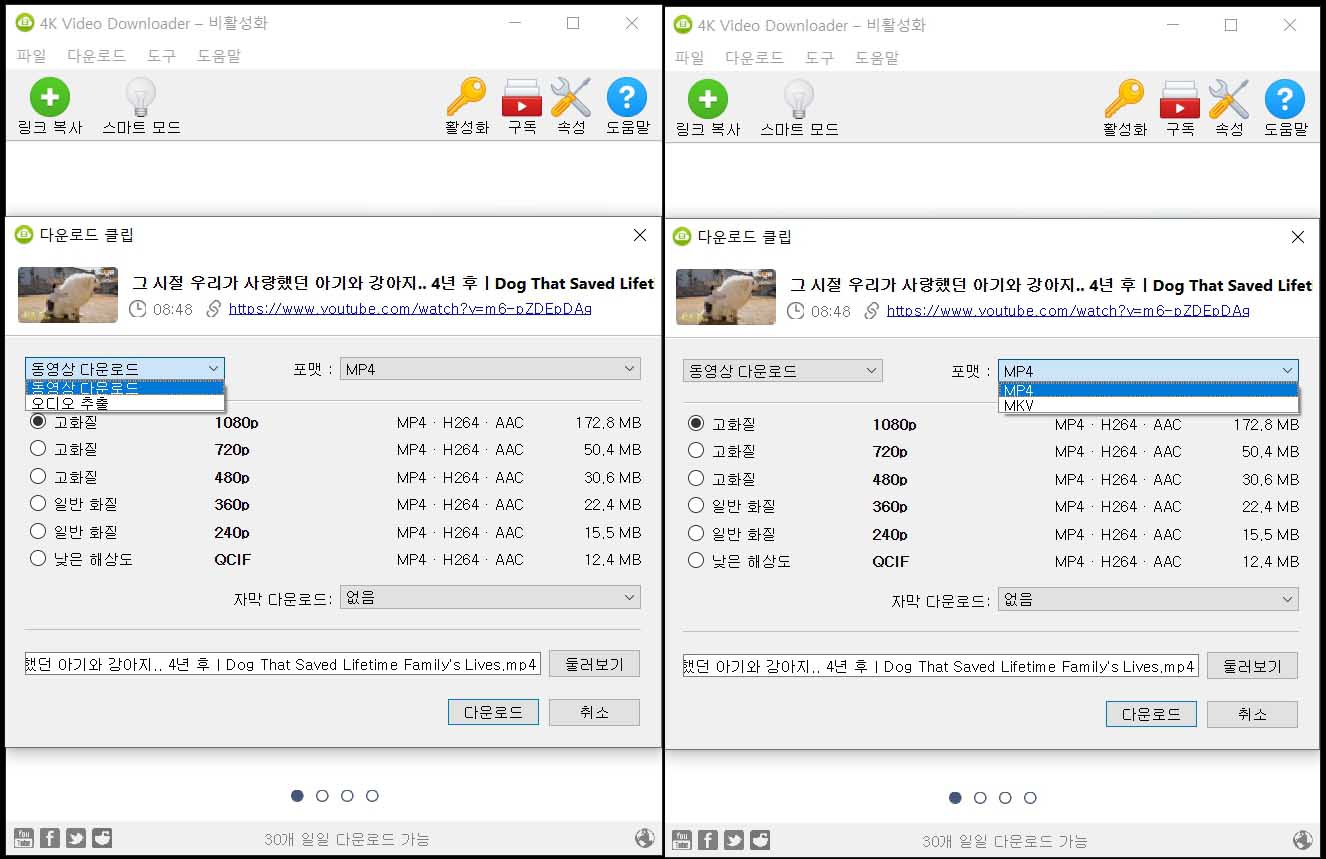This screenshot has width=1326, height=859.
Task: Close right 다운로드 클립 dialog with X
Action: coord(1298,237)
